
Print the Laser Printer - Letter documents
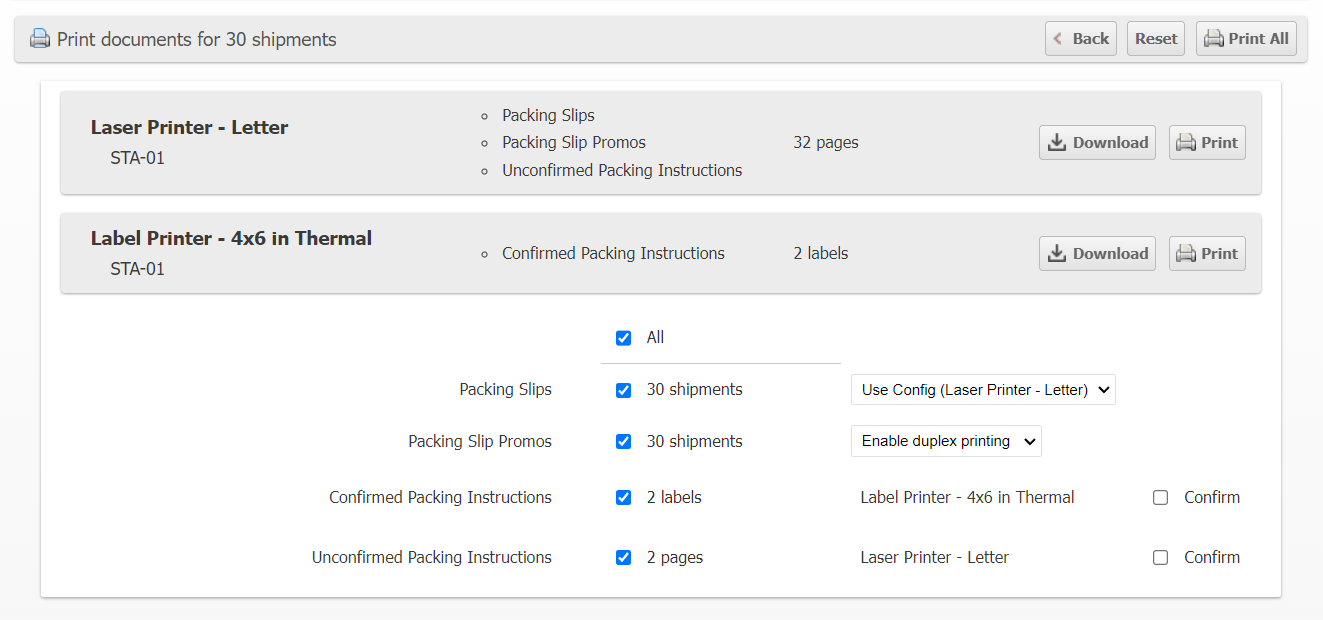click(1207, 143)
